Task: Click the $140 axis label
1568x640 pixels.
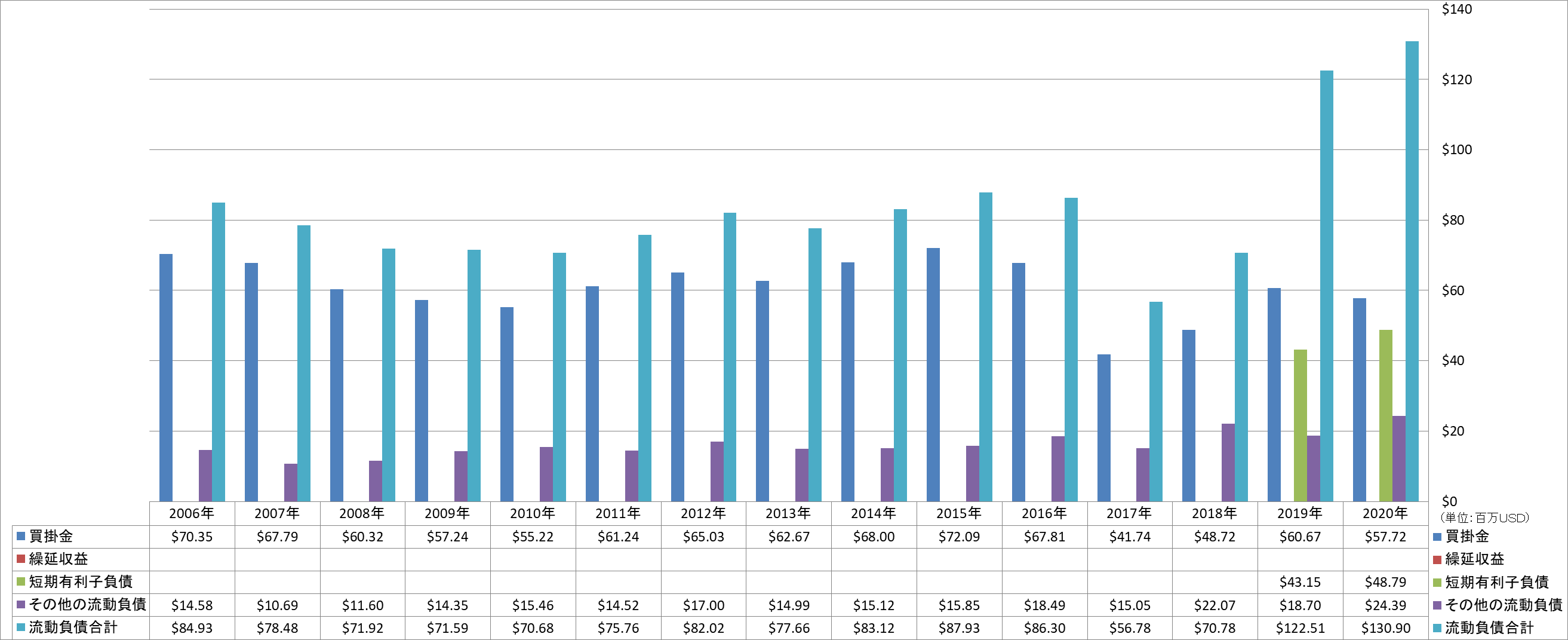Action: (1456, 9)
